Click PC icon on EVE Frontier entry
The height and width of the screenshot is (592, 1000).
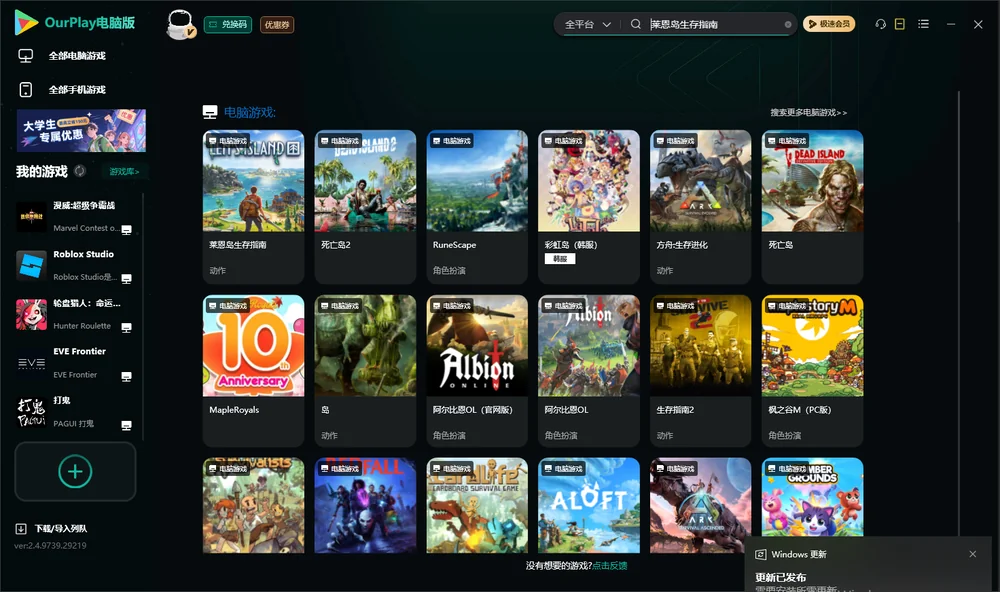(x=126, y=376)
